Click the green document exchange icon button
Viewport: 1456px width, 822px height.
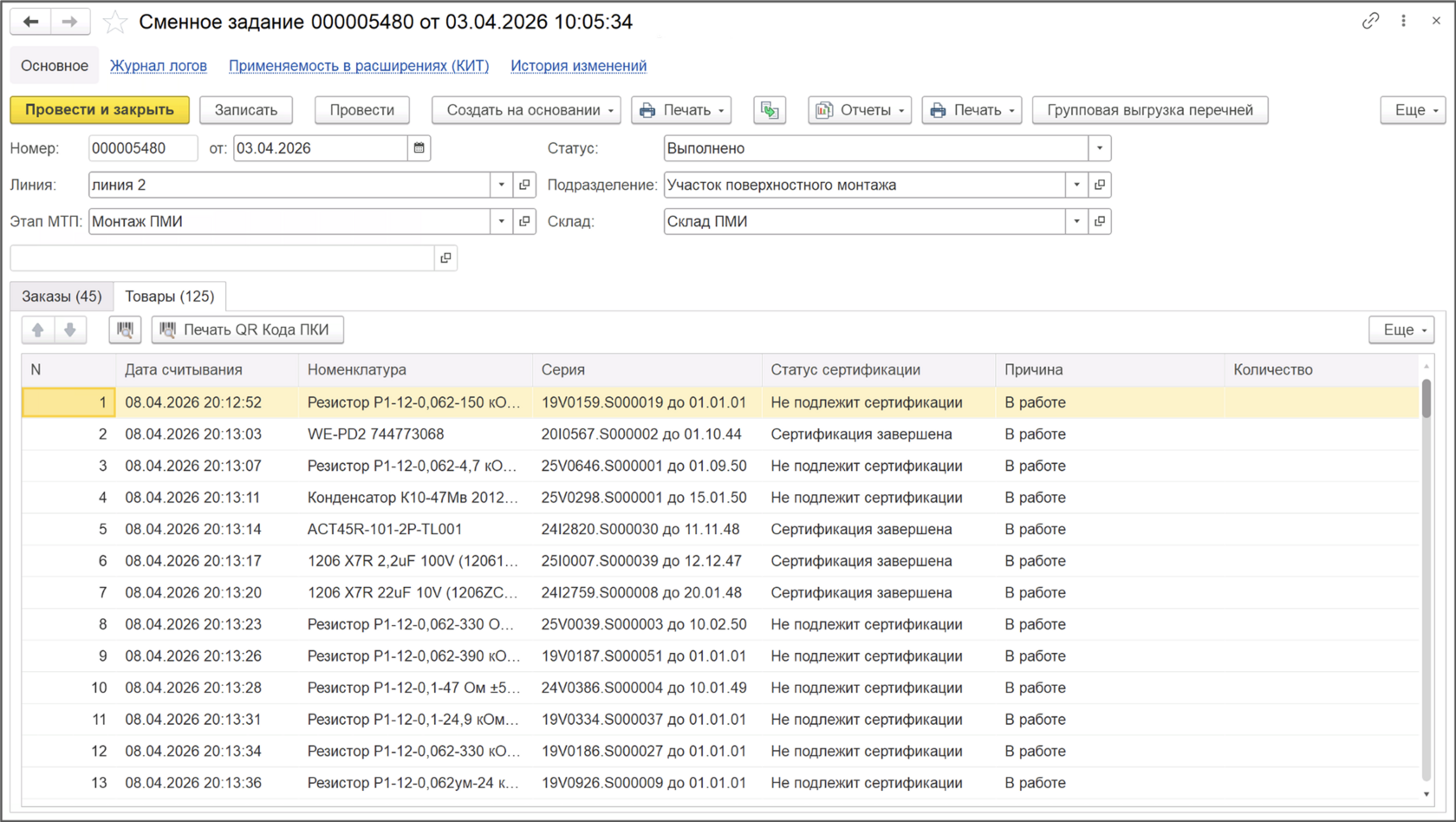pos(770,110)
